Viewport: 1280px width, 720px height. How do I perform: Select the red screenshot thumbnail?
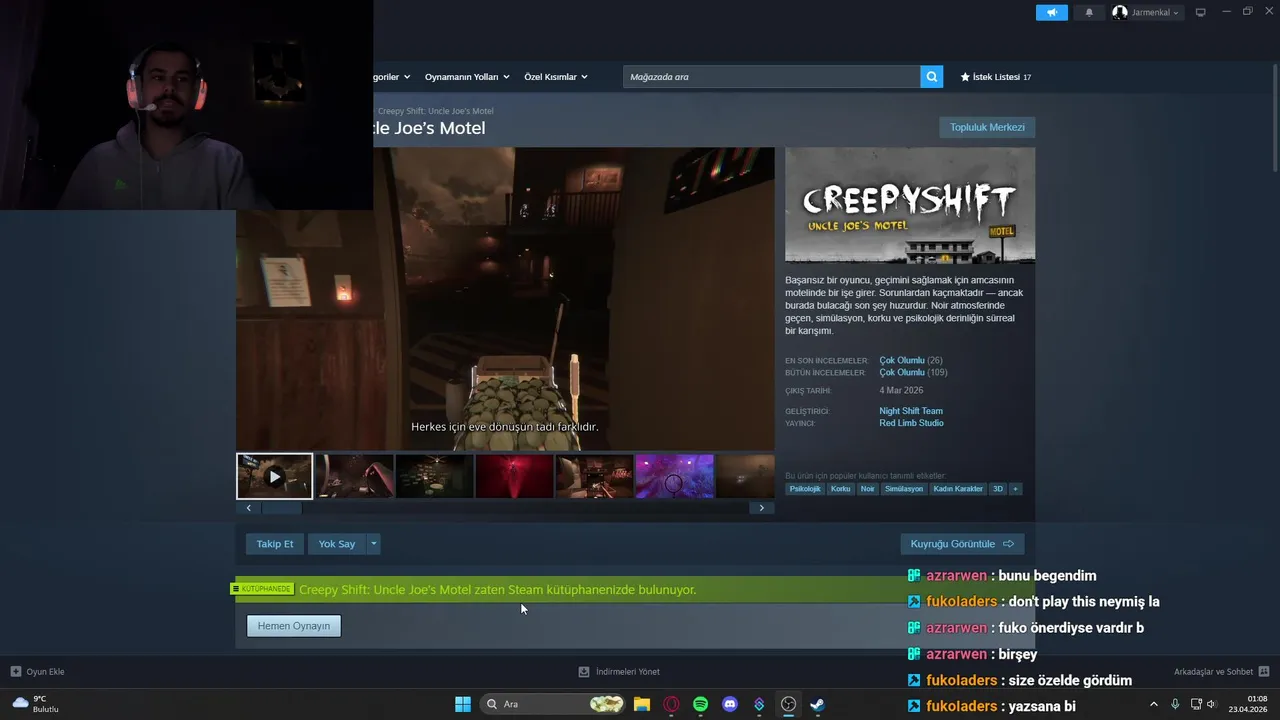(x=514, y=477)
